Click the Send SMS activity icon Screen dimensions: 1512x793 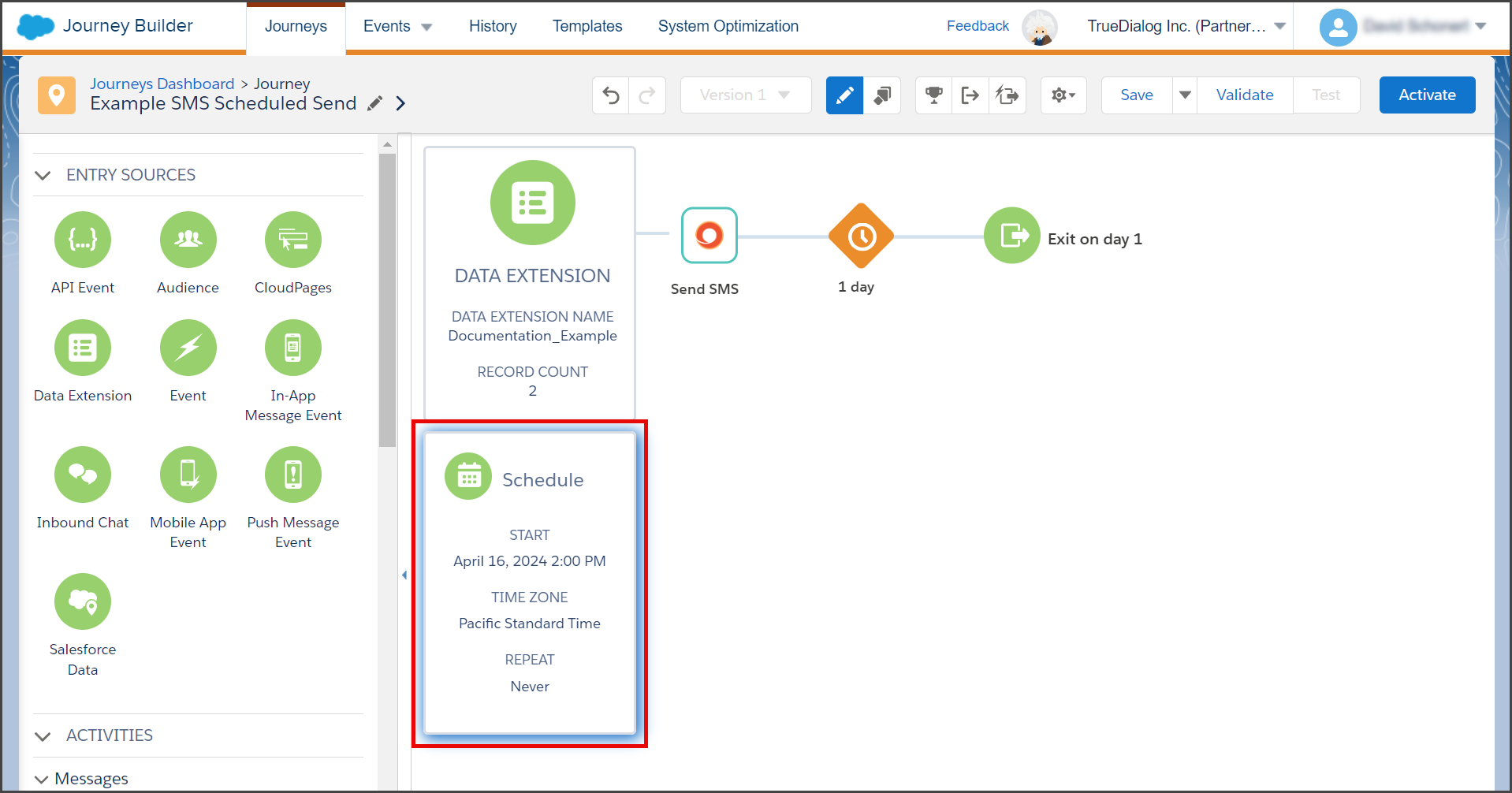(709, 235)
